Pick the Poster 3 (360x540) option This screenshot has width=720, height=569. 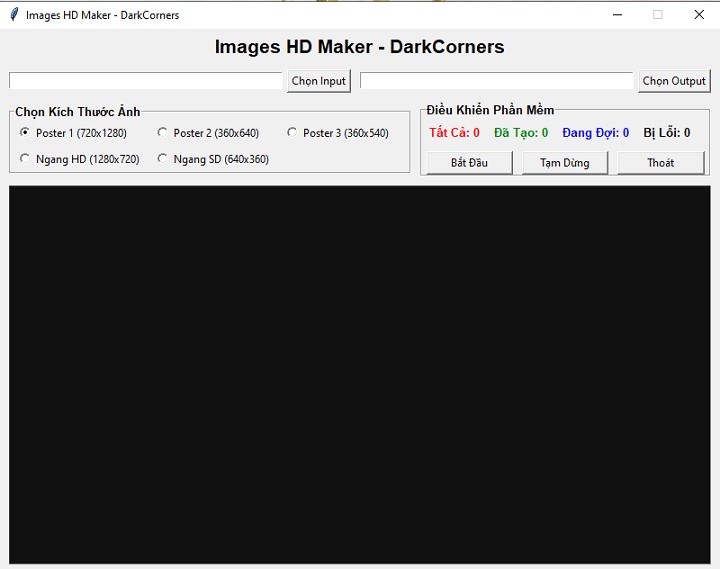[x=293, y=133]
